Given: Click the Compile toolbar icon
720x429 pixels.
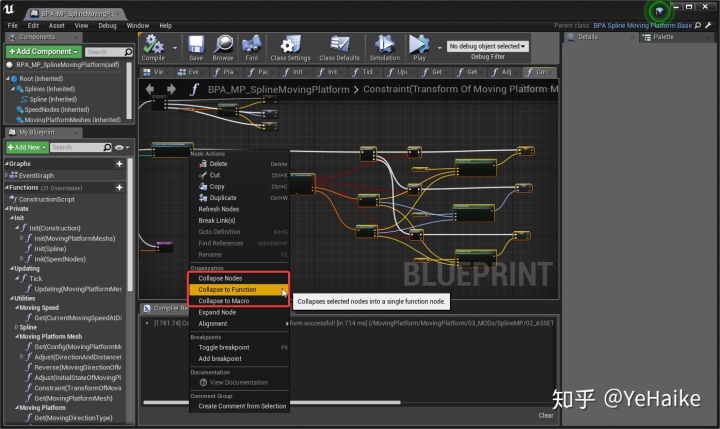Looking at the screenshot, I should tap(153, 48).
